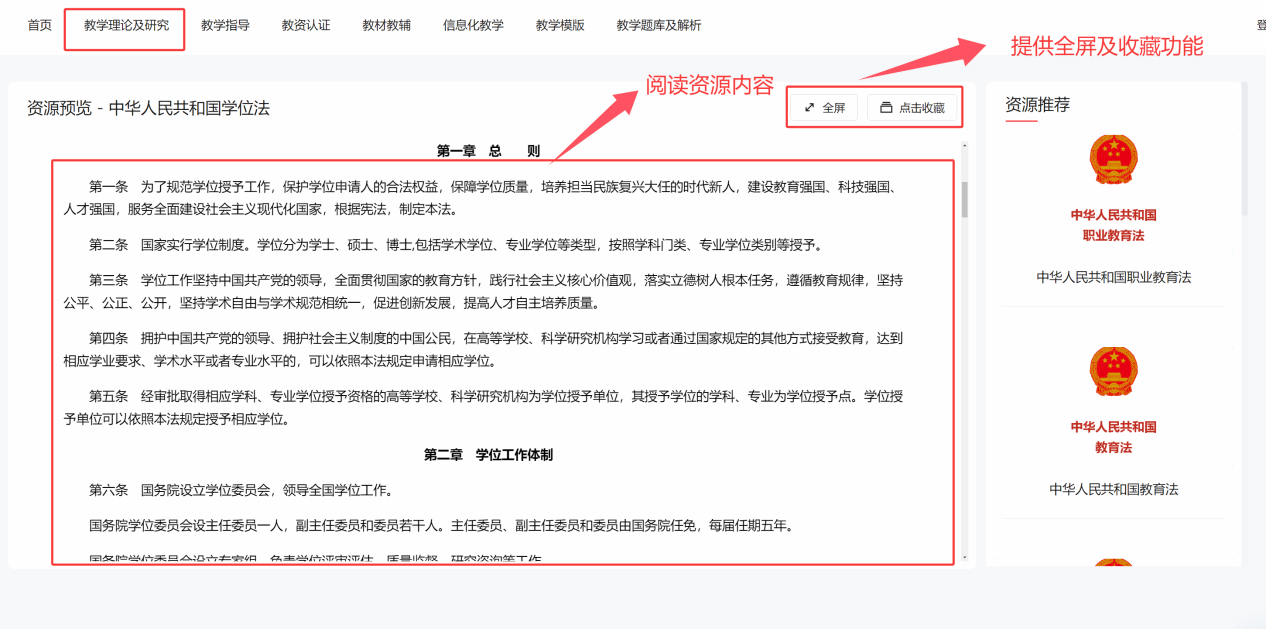
Task: Click the 资源推荐 panel scrollbar
Action: click(1244, 150)
